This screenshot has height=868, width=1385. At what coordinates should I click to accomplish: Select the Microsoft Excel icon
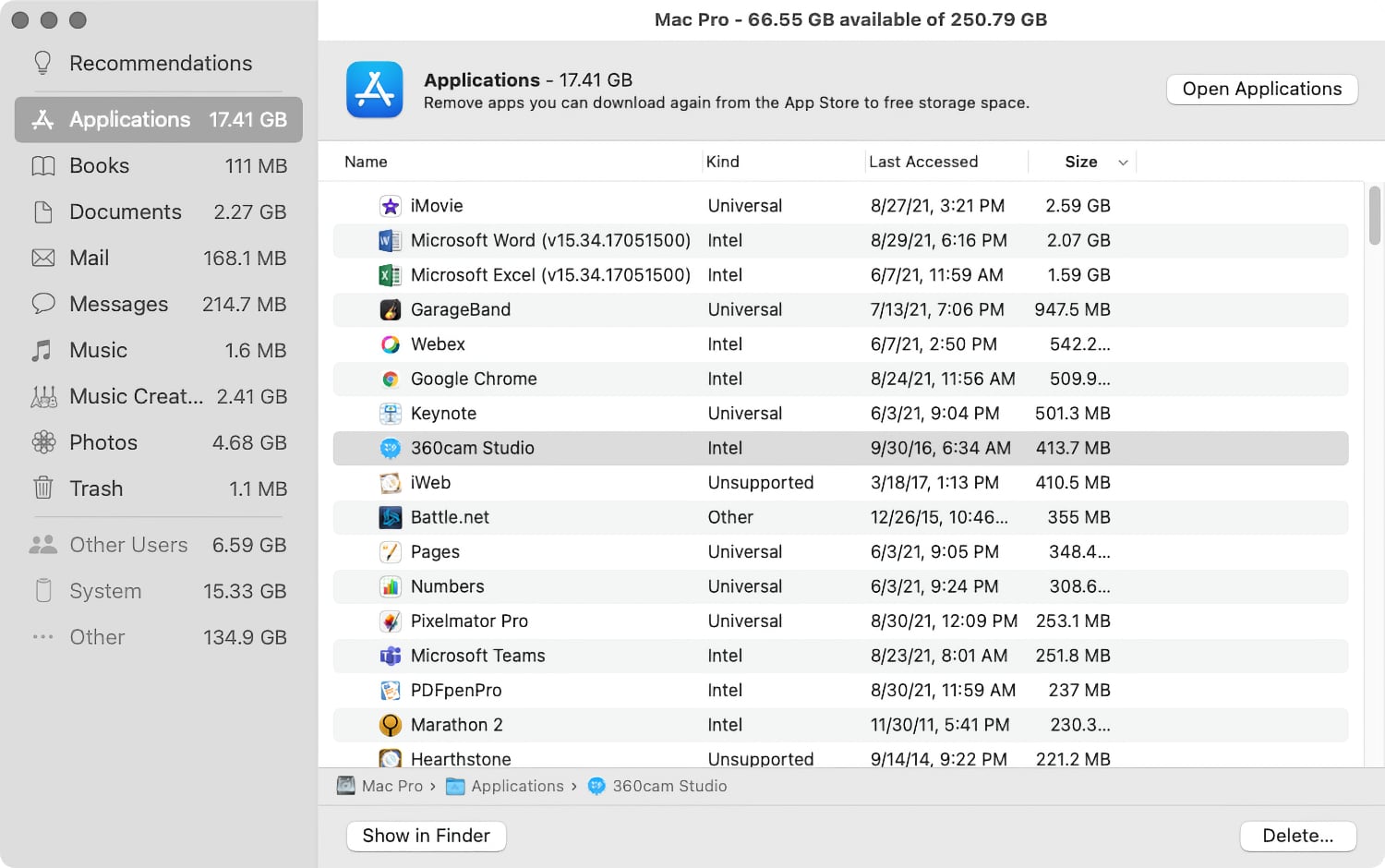pyautogui.click(x=391, y=274)
